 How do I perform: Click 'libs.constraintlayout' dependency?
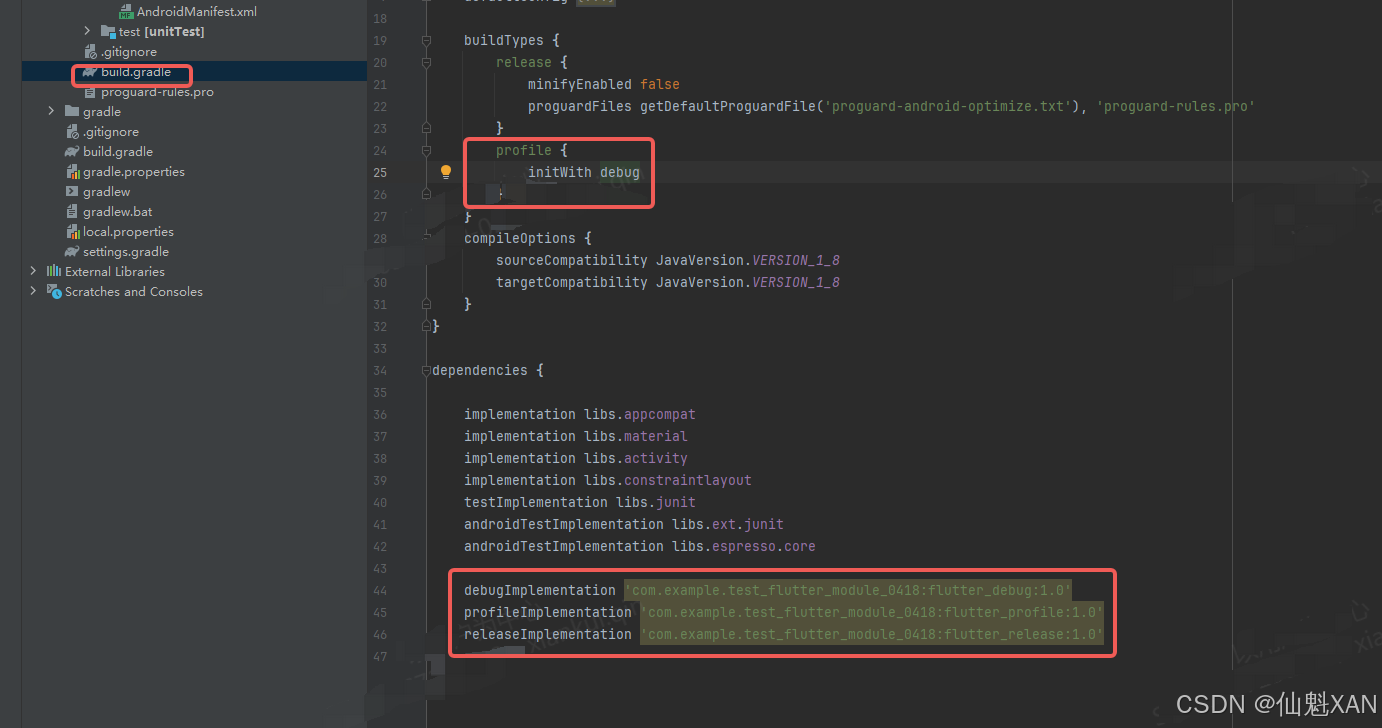(x=668, y=481)
